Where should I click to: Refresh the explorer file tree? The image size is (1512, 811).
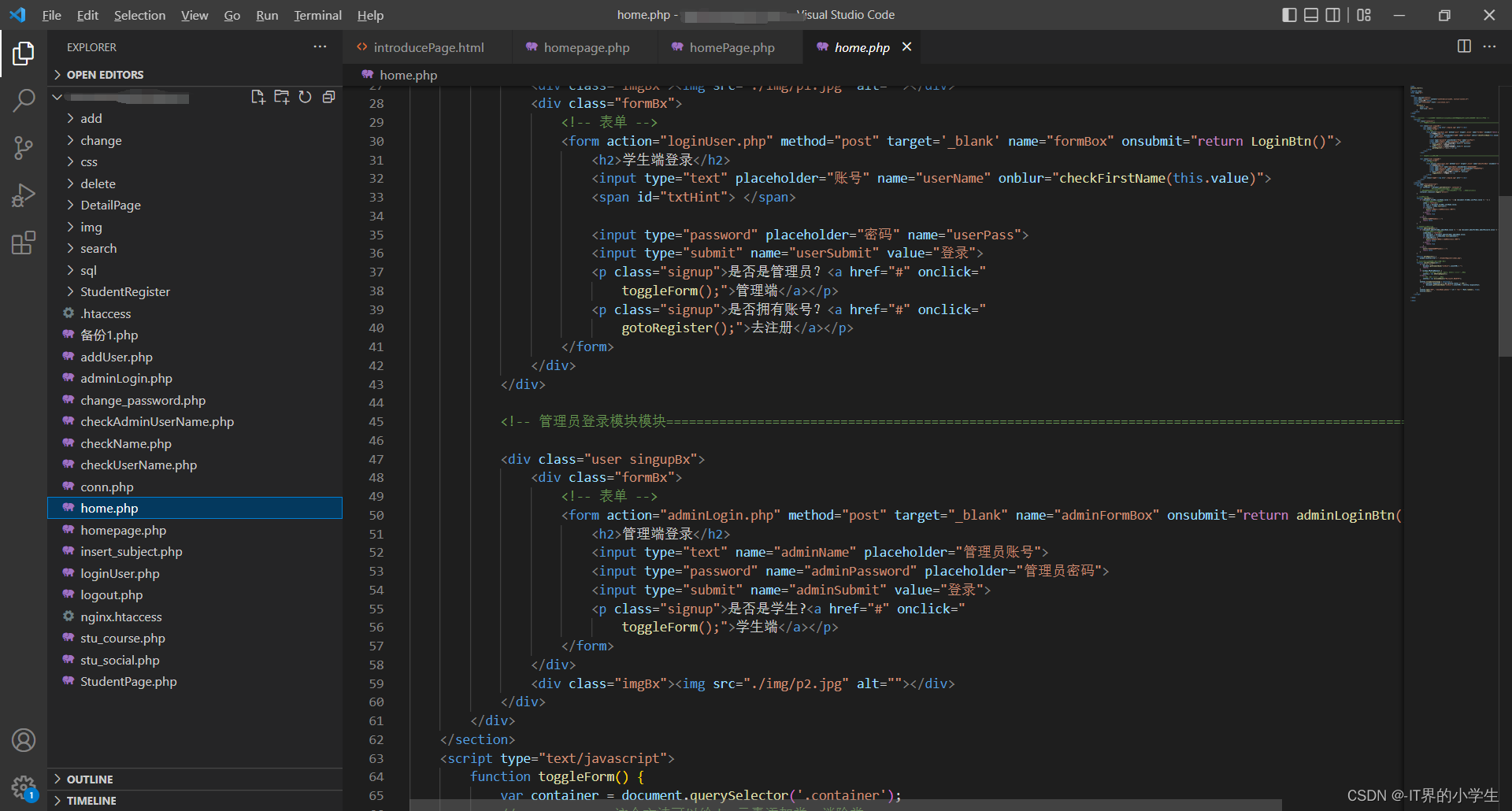click(305, 97)
